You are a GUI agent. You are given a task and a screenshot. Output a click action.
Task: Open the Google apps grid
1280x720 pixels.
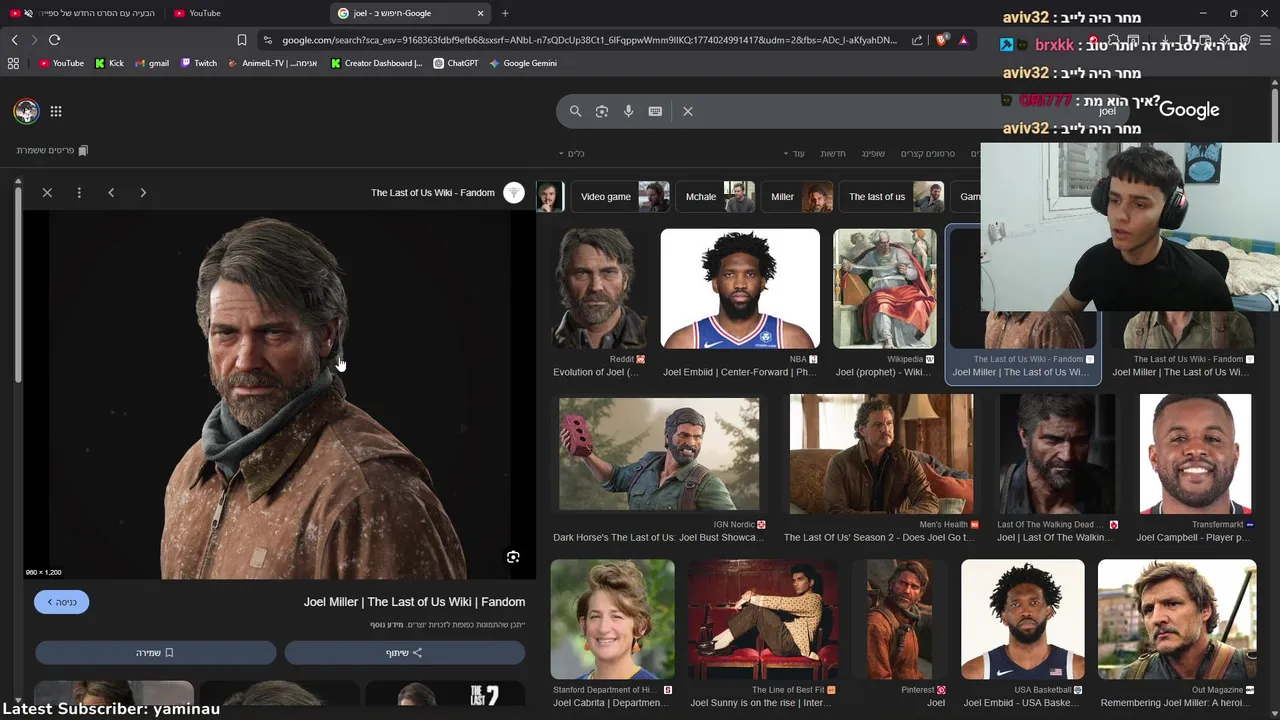[56, 111]
